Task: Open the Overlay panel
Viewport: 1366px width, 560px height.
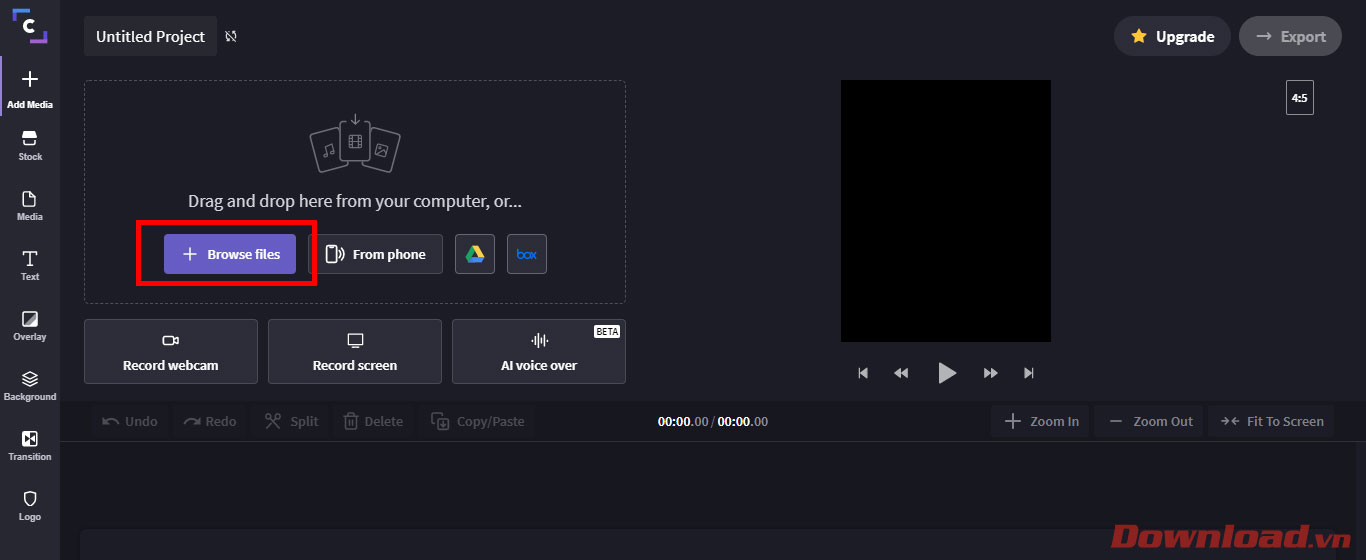Action: click(30, 325)
